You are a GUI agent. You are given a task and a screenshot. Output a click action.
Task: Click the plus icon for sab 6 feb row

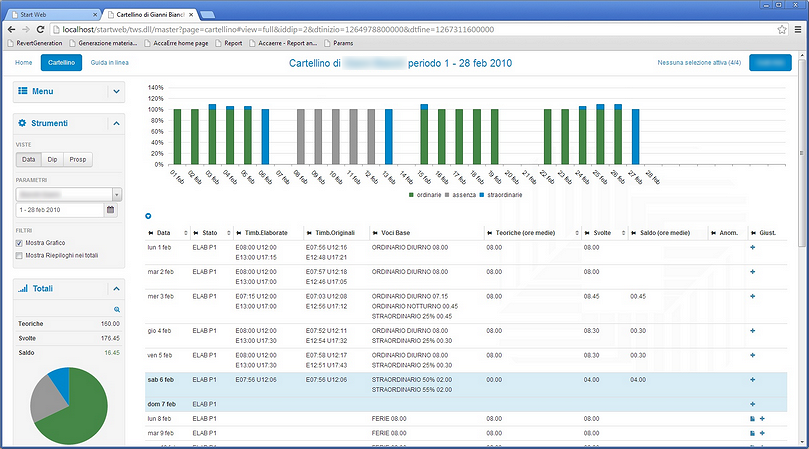(753, 379)
